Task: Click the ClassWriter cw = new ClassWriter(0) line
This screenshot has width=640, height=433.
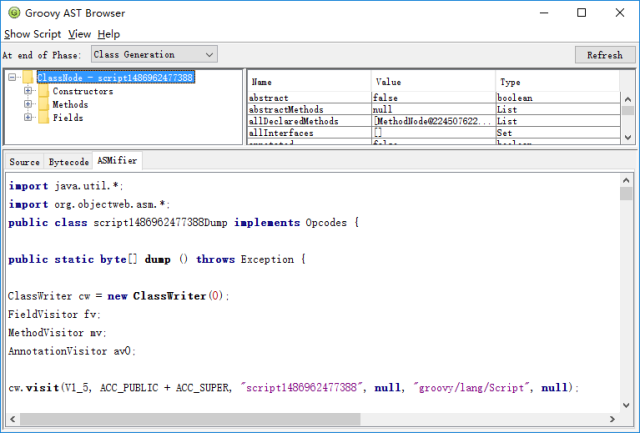Action: (x=119, y=296)
